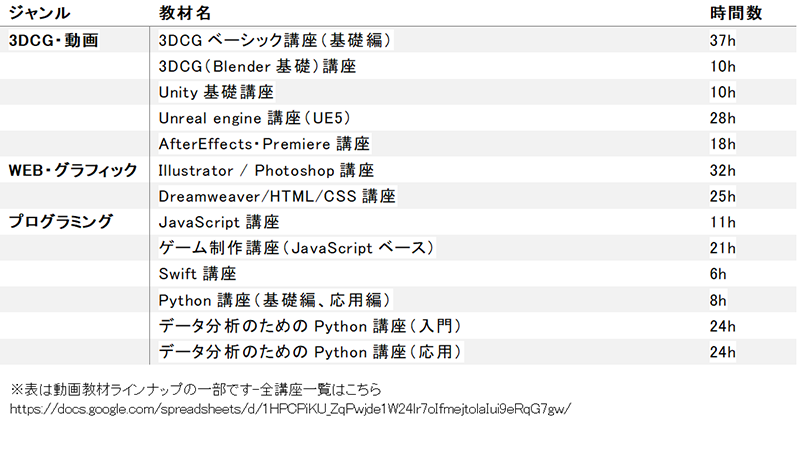Click the JavaScript 講座 course name
800x463 pixels.
(x=218, y=222)
